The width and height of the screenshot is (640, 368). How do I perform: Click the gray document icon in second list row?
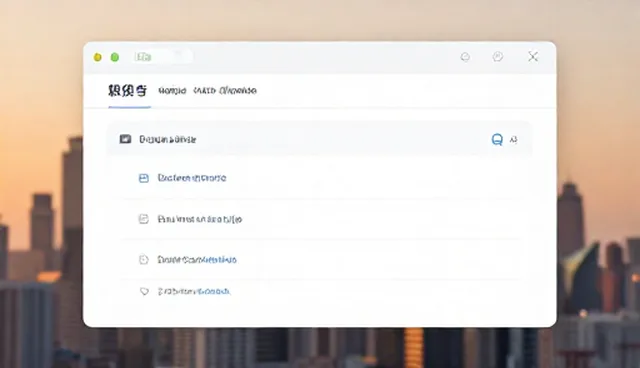(x=144, y=219)
